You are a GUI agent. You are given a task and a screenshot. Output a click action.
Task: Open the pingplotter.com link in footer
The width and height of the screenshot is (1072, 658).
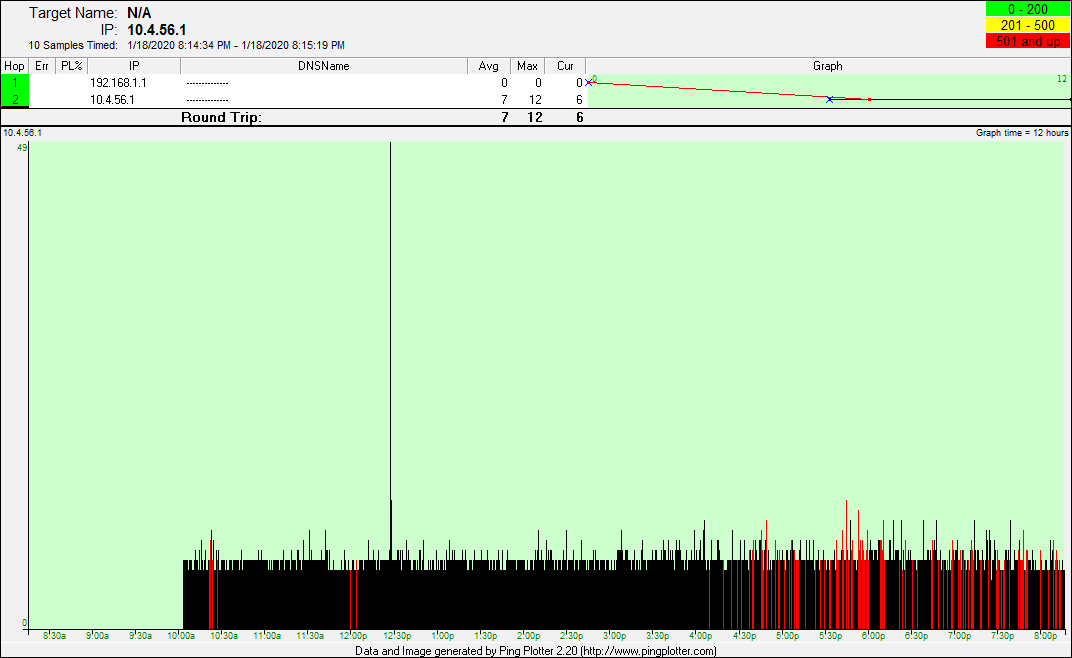[648, 651]
